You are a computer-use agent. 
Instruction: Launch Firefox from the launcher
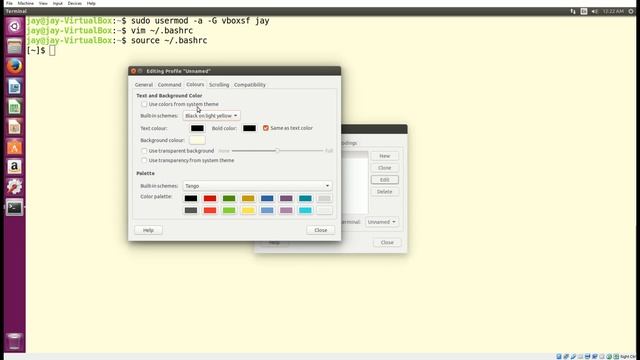click(14, 66)
